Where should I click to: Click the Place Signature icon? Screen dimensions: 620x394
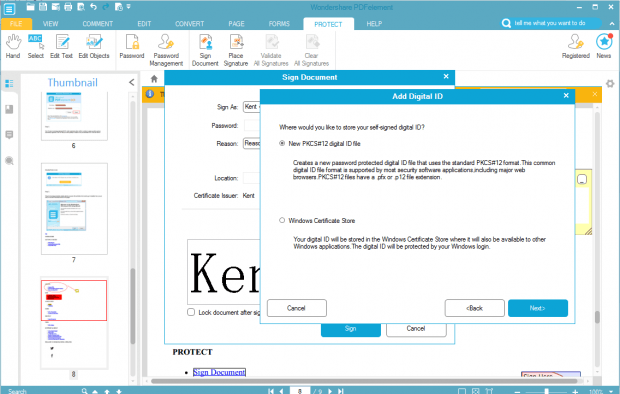(236, 50)
